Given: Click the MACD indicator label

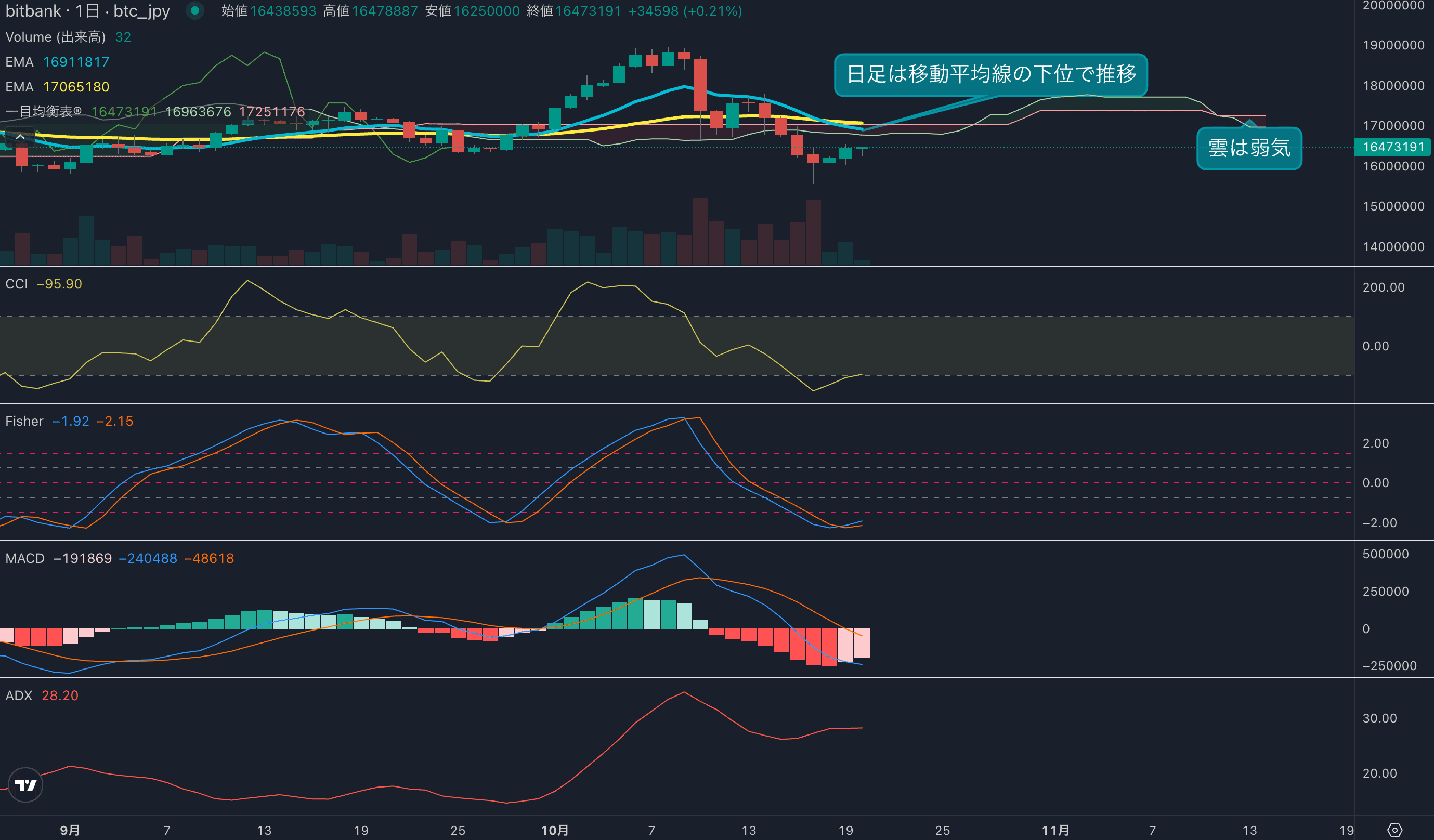Looking at the screenshot, I should 25,558.
